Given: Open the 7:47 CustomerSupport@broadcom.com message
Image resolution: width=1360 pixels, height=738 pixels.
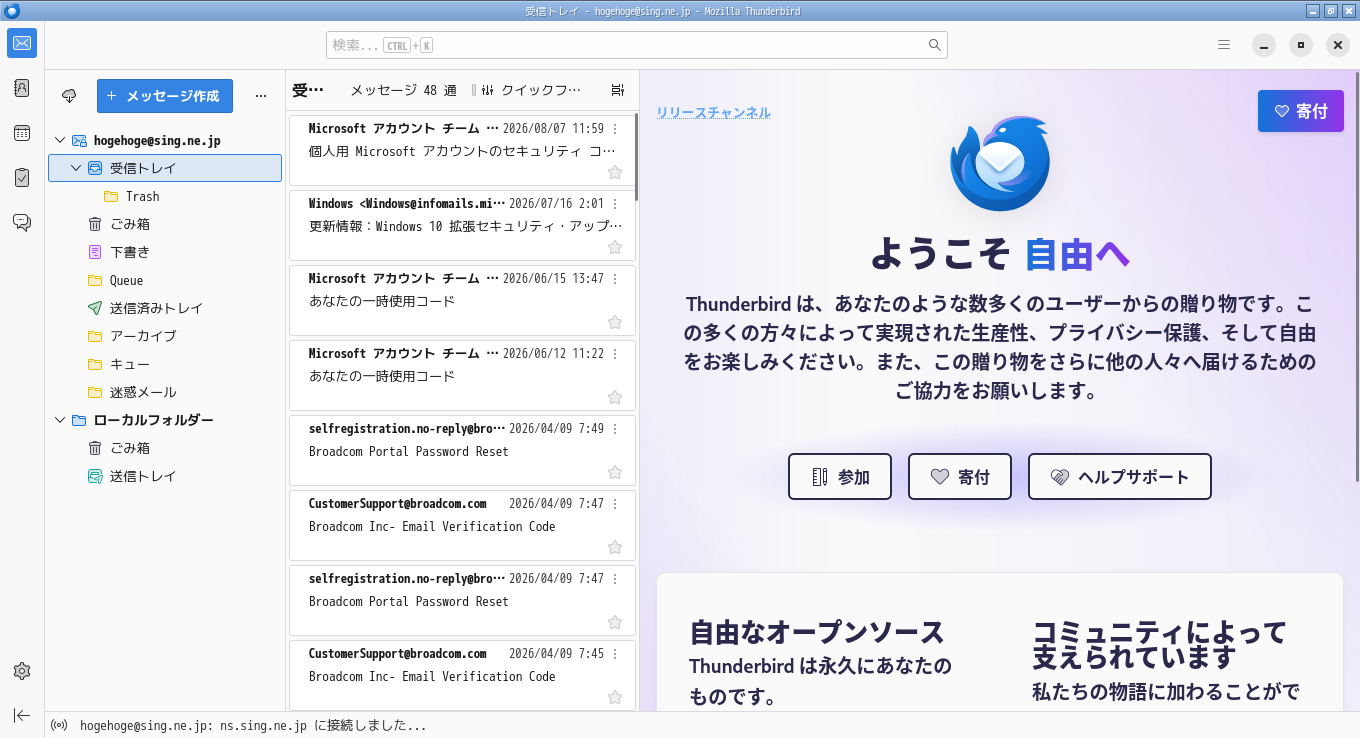Looking at the screenshot, I should (x=462, y=526).
